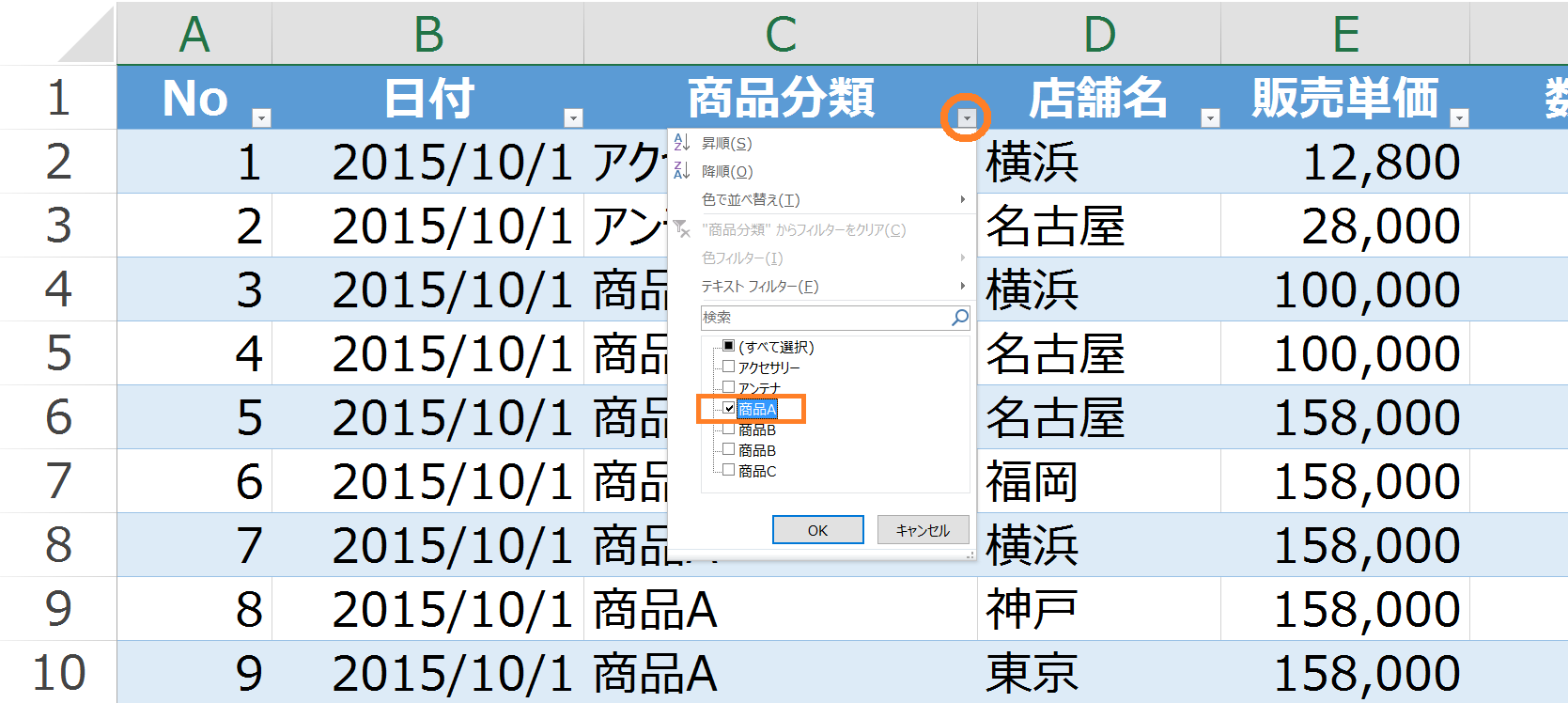Screen dimensions: 1568x703
Task: Open the 販売単価 column filter dropdown
Action: point(1459,118)
